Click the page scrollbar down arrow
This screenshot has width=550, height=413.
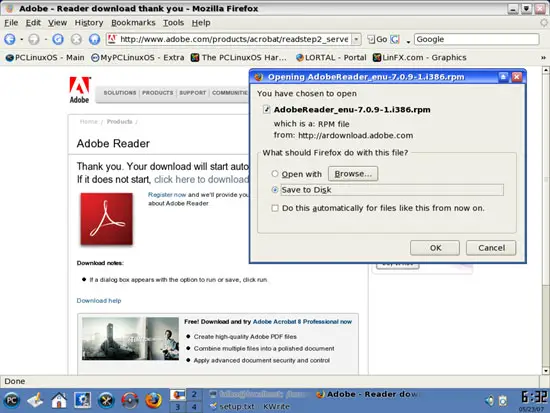tap(545, 371)
